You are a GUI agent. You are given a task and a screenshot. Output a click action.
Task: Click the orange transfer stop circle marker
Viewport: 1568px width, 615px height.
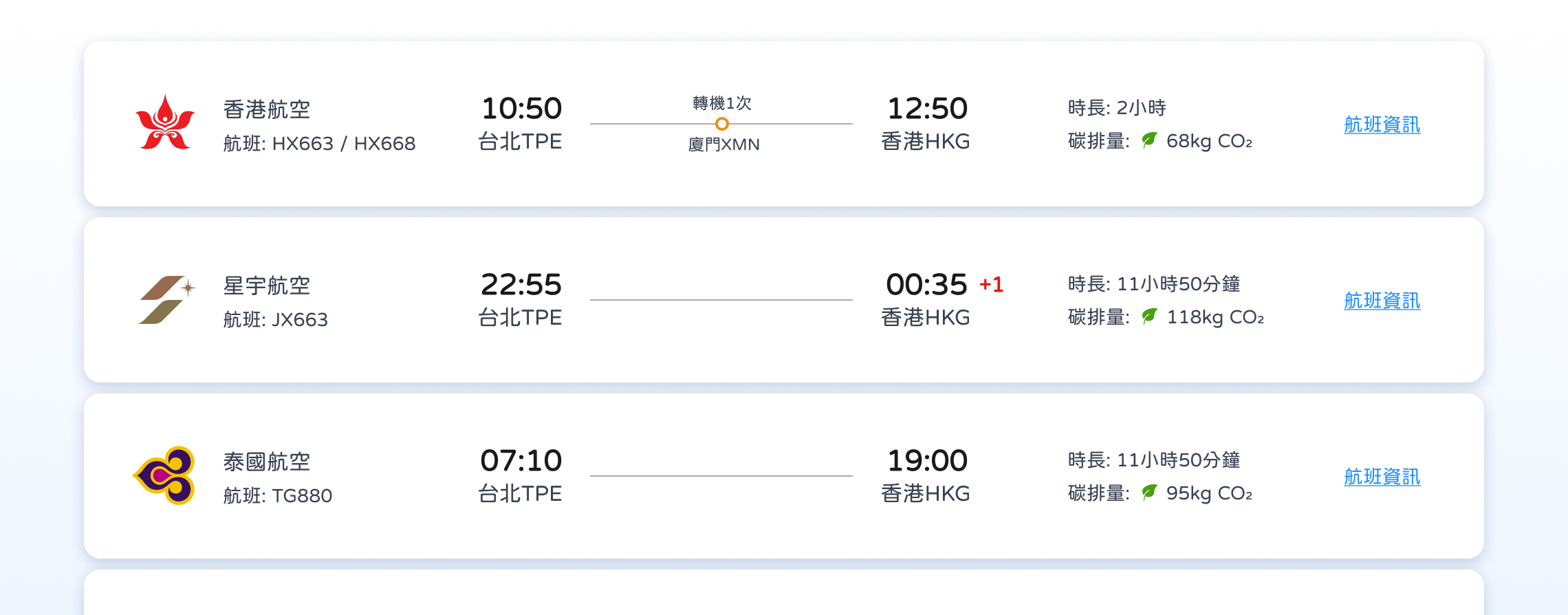(x=721, y=124)
